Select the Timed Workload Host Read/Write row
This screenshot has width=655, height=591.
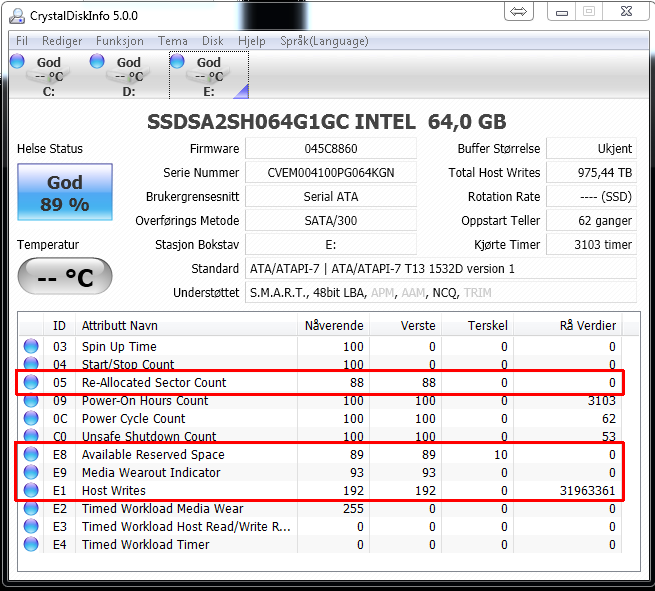click(320, 526)
